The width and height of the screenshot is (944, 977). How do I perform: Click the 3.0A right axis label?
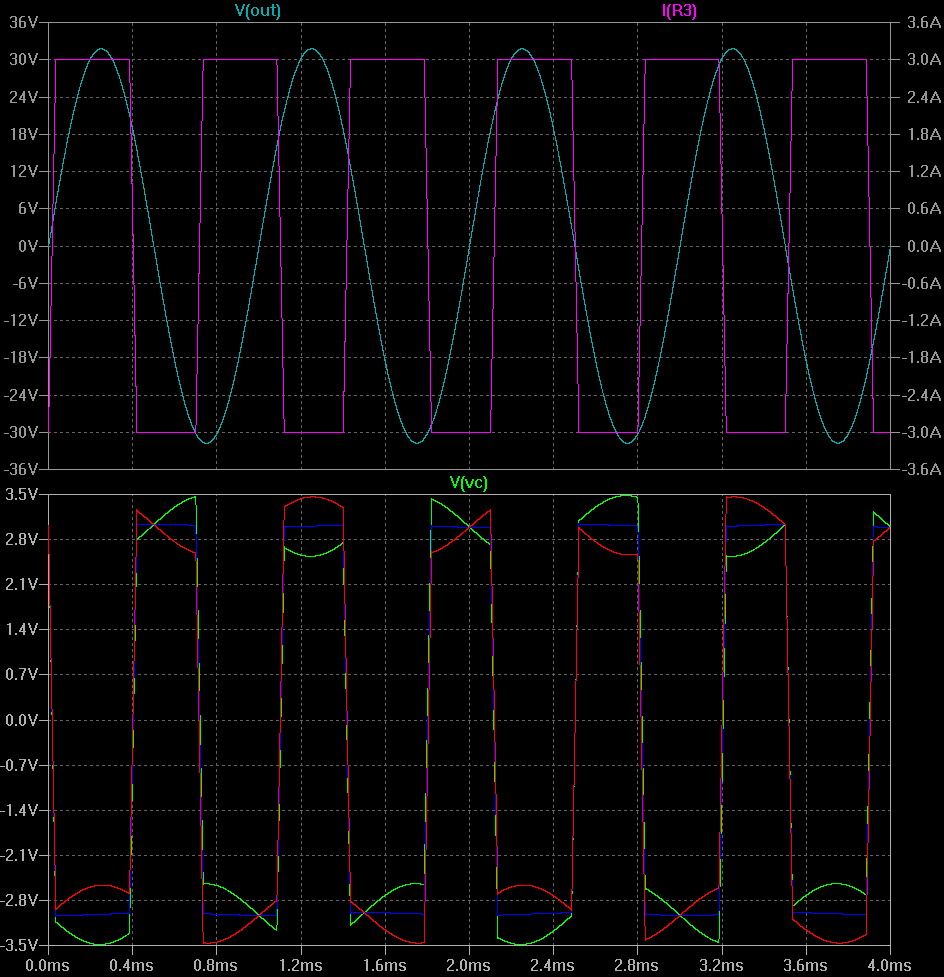tap(923, 60)
